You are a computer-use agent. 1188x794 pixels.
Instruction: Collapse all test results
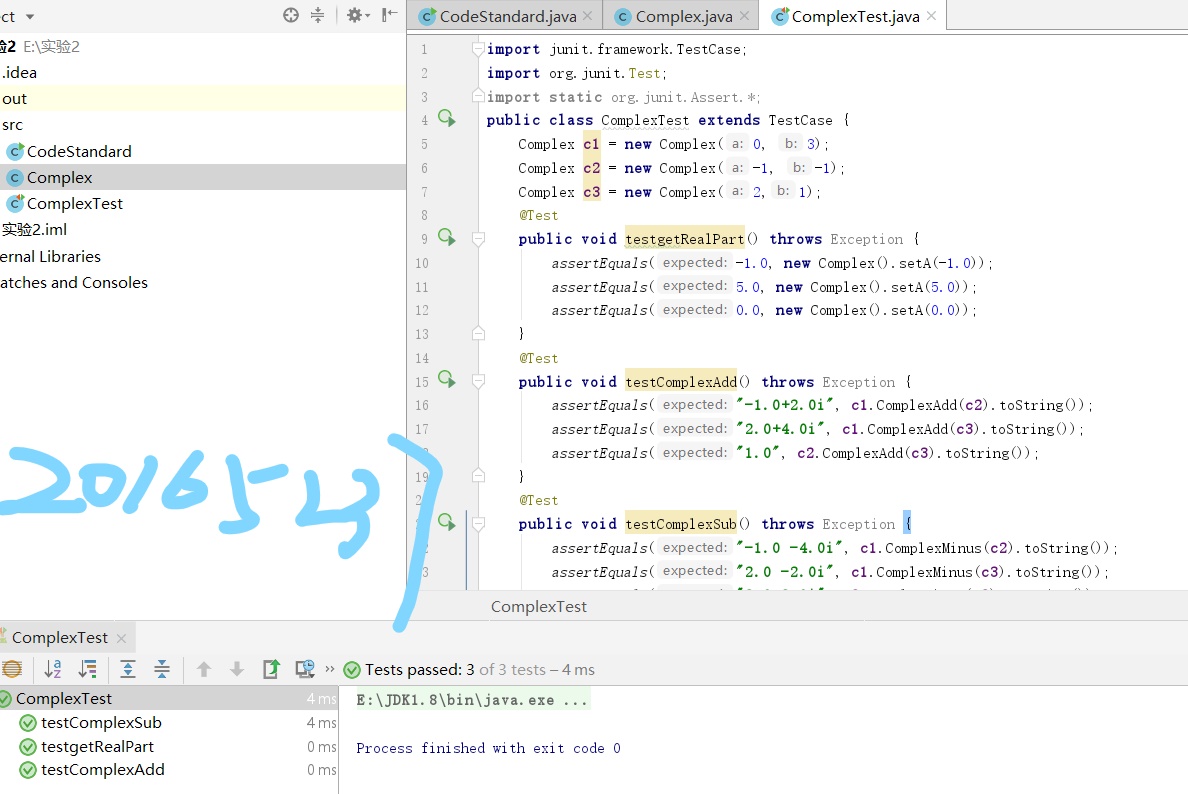(162, 669)
